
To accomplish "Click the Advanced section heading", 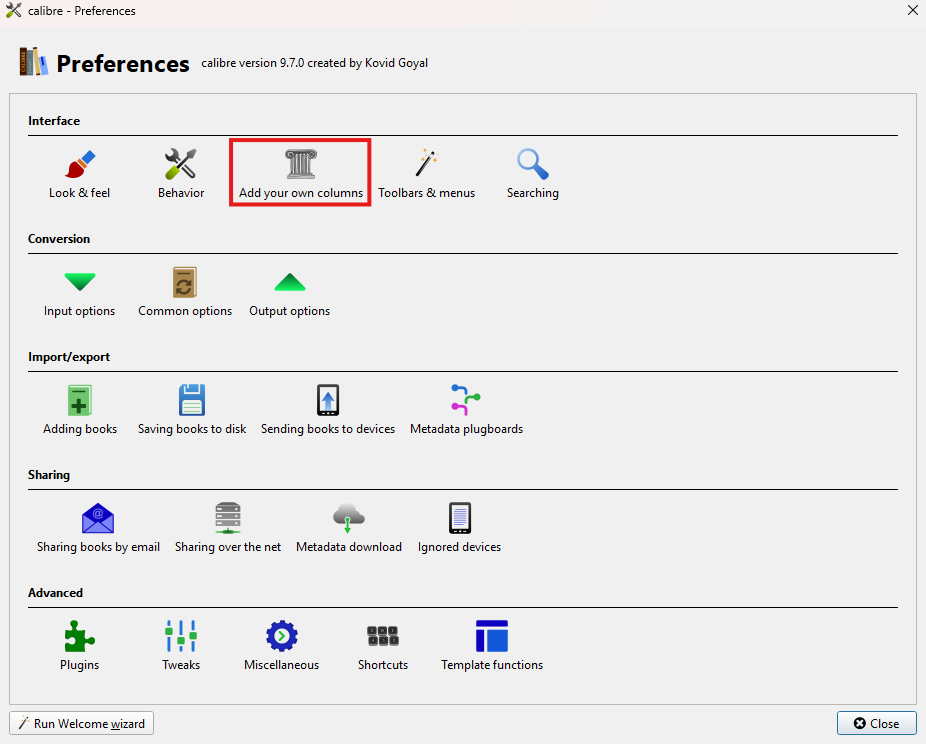I will [x=56, y=593].
